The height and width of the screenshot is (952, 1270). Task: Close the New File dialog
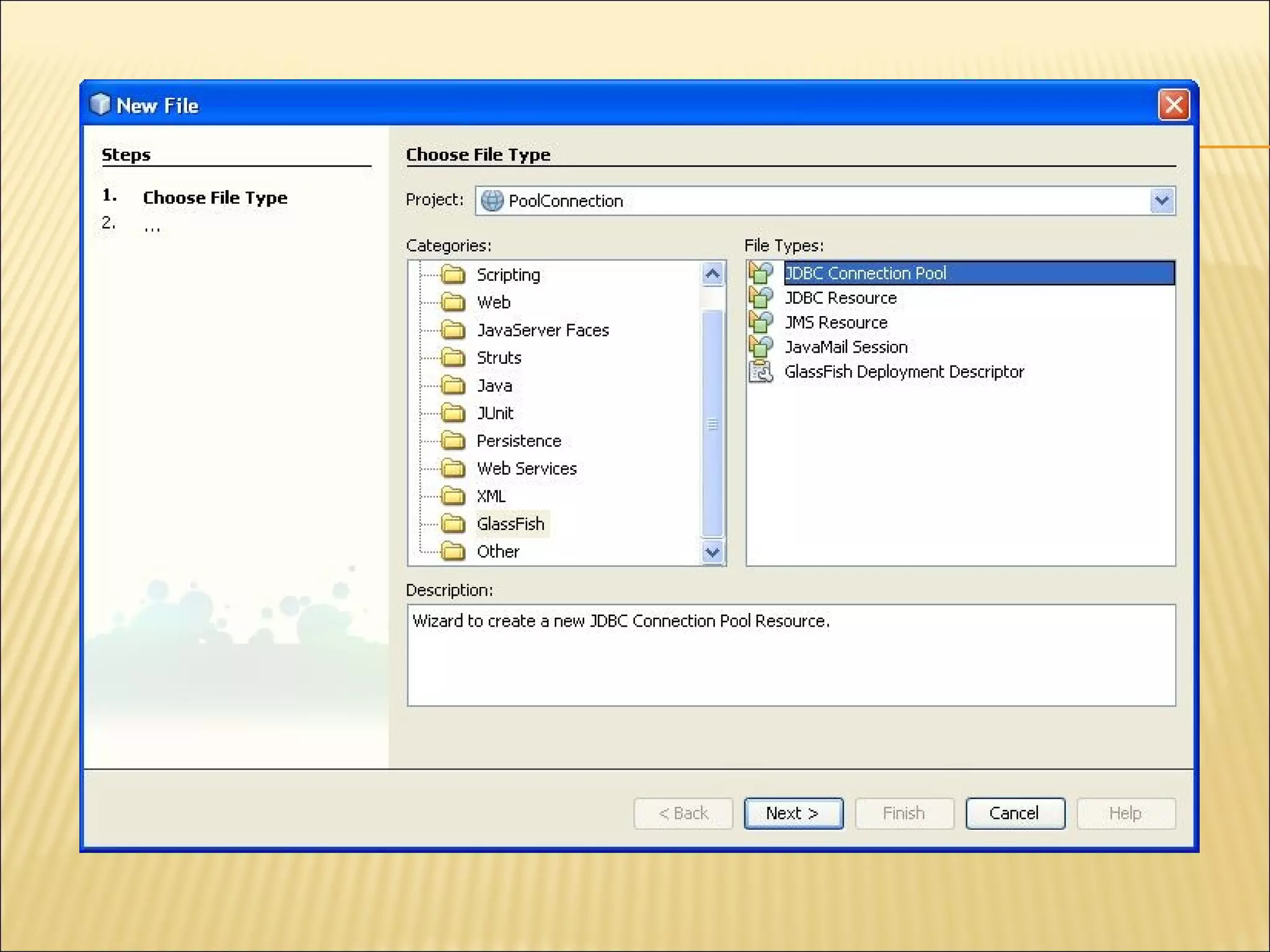click(1173, 105)
